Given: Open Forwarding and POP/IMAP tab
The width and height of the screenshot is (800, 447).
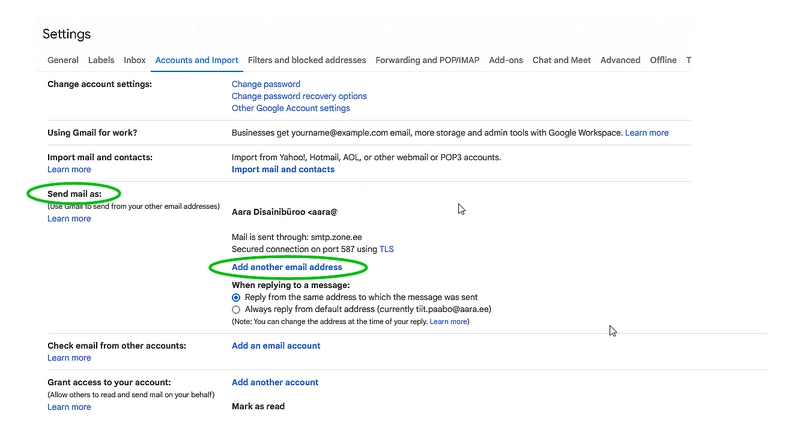Looking at the screenshot, I should coord(427,60).
